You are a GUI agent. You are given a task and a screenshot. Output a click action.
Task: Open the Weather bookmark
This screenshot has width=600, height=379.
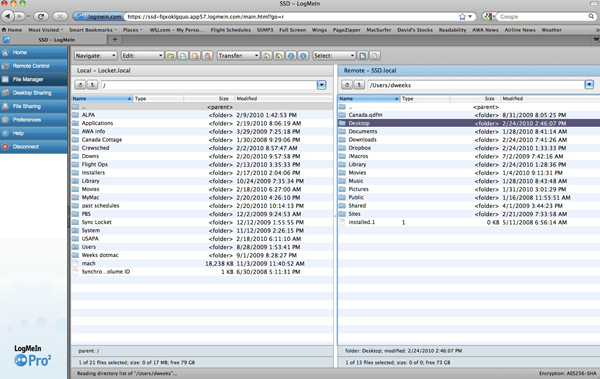pos(551,30)
